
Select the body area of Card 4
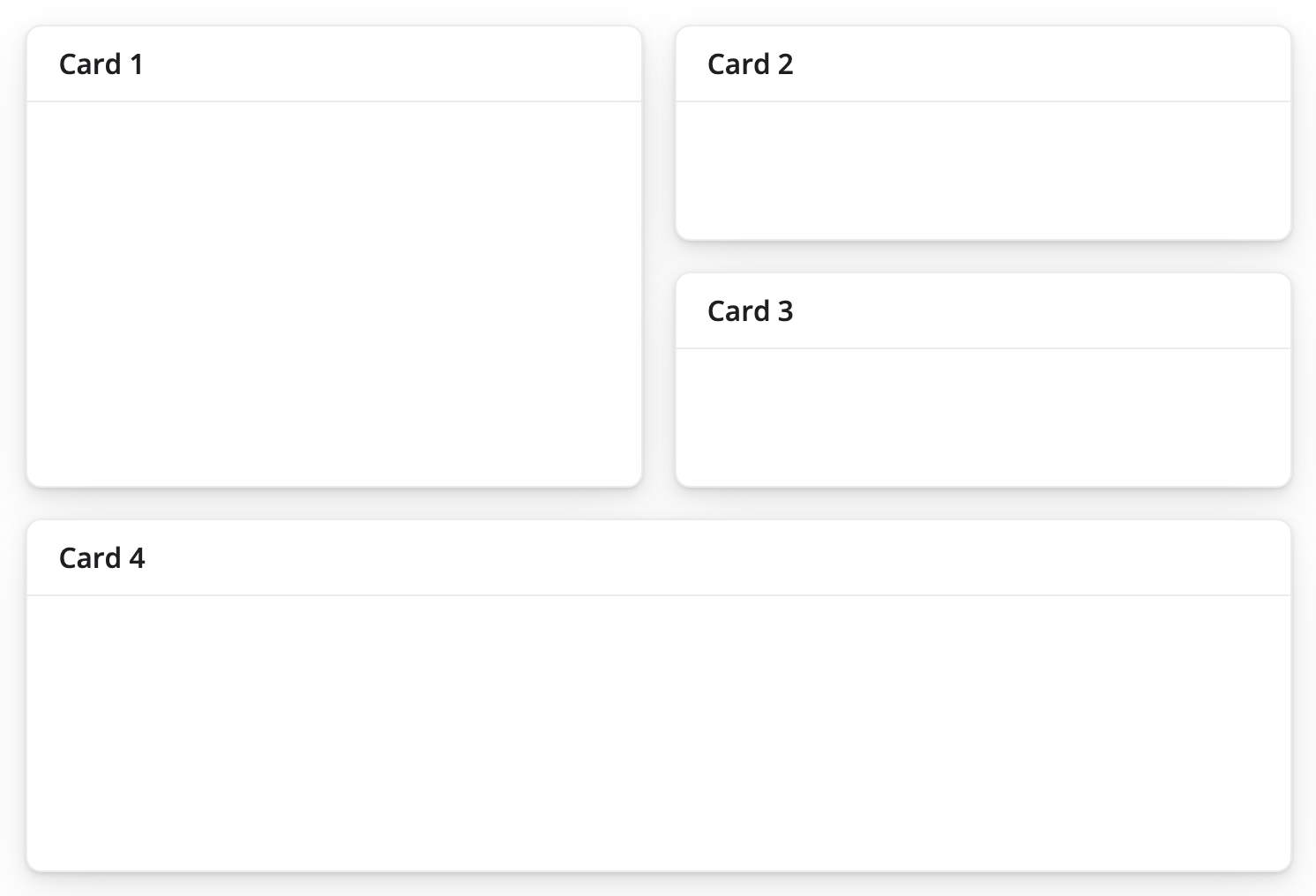[658, 732]
